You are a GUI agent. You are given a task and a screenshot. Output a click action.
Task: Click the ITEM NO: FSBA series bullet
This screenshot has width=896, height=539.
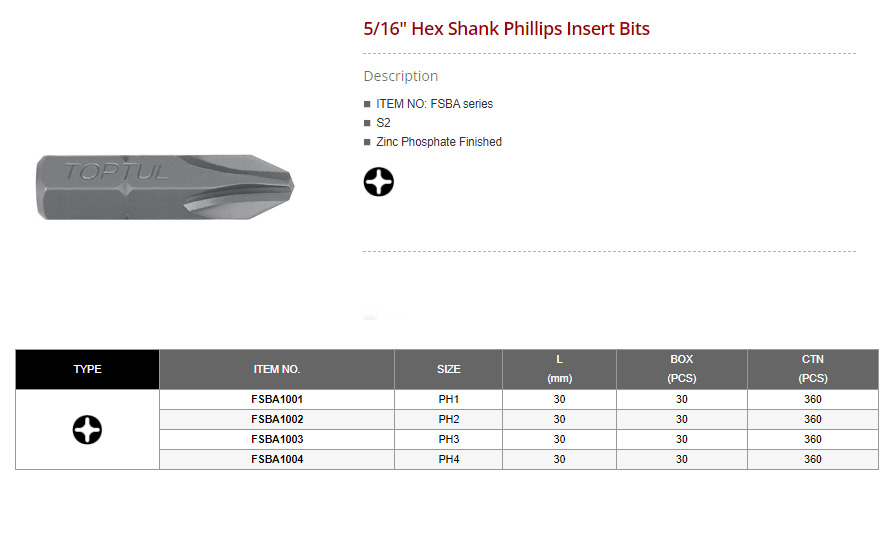434,104
